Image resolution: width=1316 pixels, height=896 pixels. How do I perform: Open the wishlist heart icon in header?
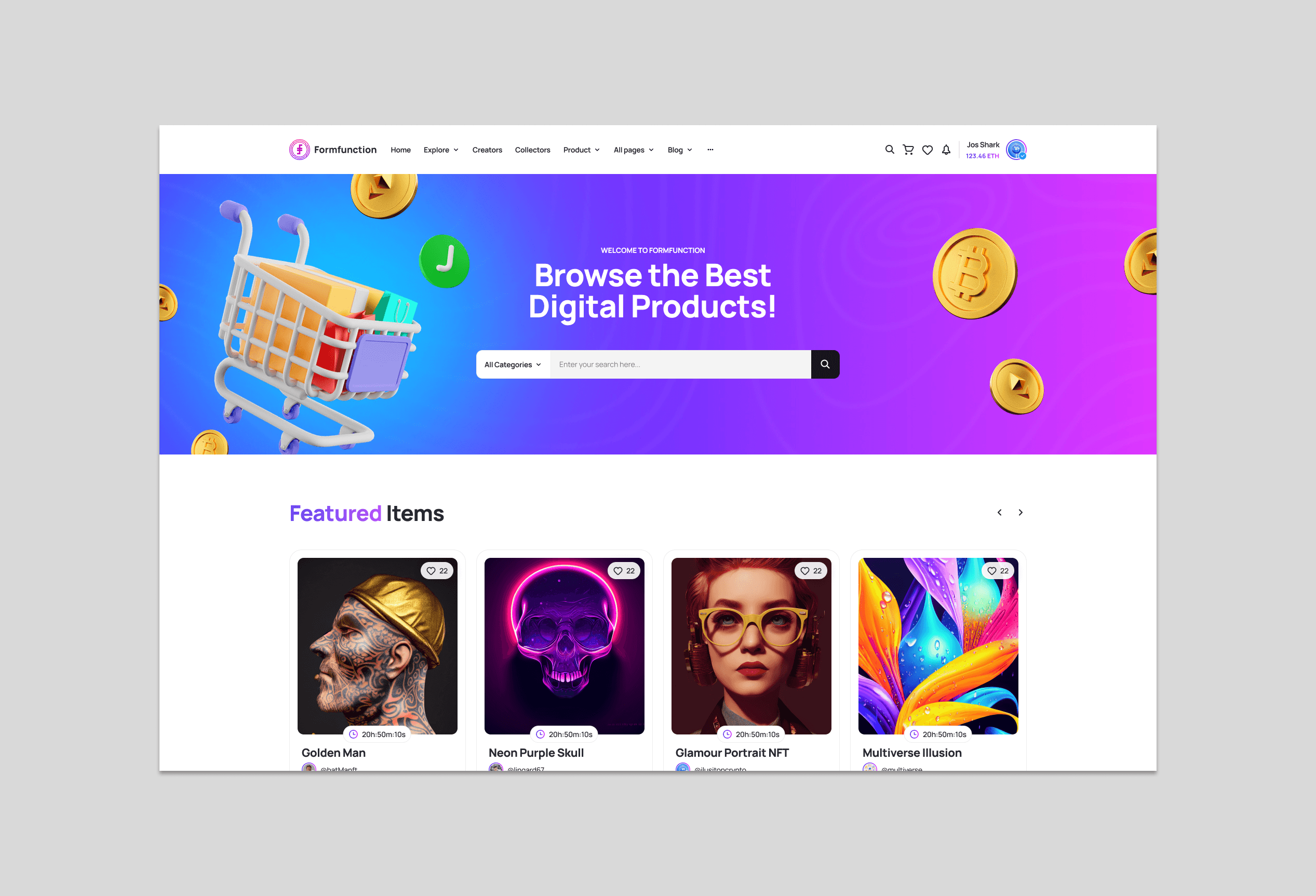tap(928, 150)
